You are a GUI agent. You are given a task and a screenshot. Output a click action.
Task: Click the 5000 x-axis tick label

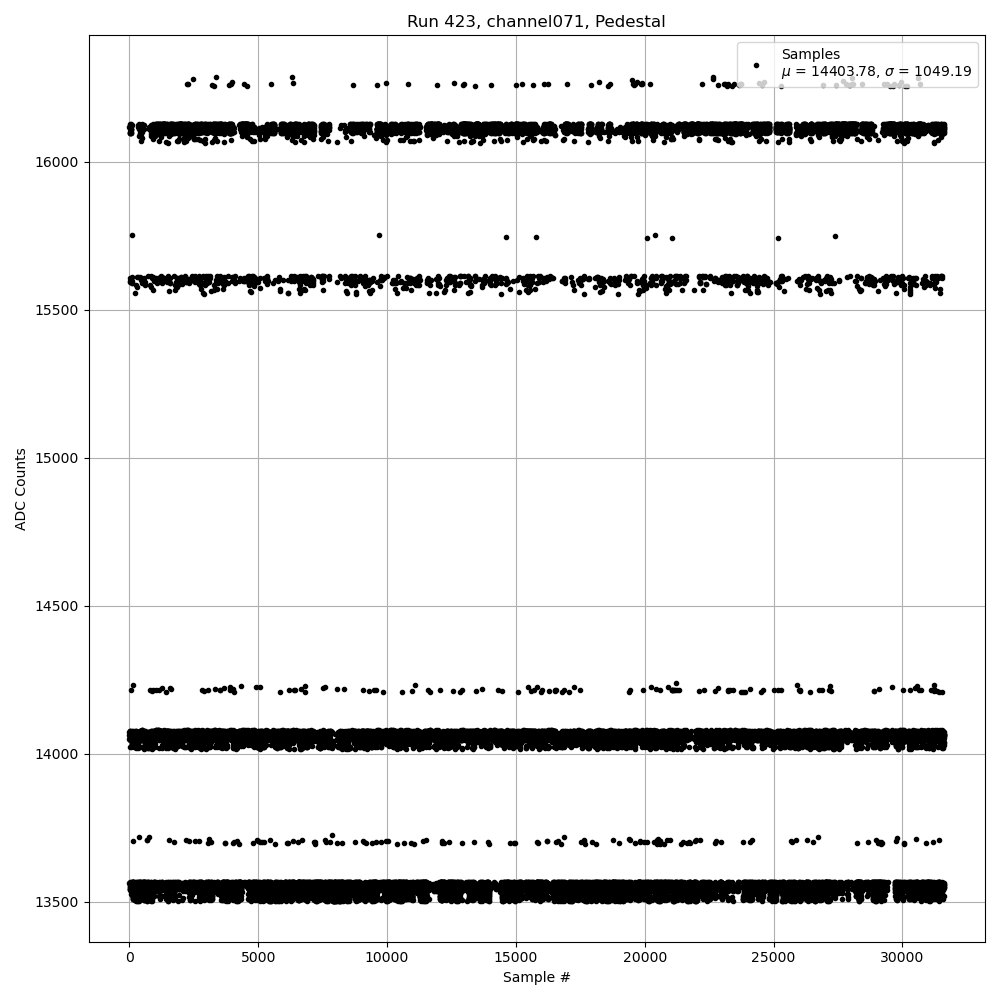[x=258, y=957]
